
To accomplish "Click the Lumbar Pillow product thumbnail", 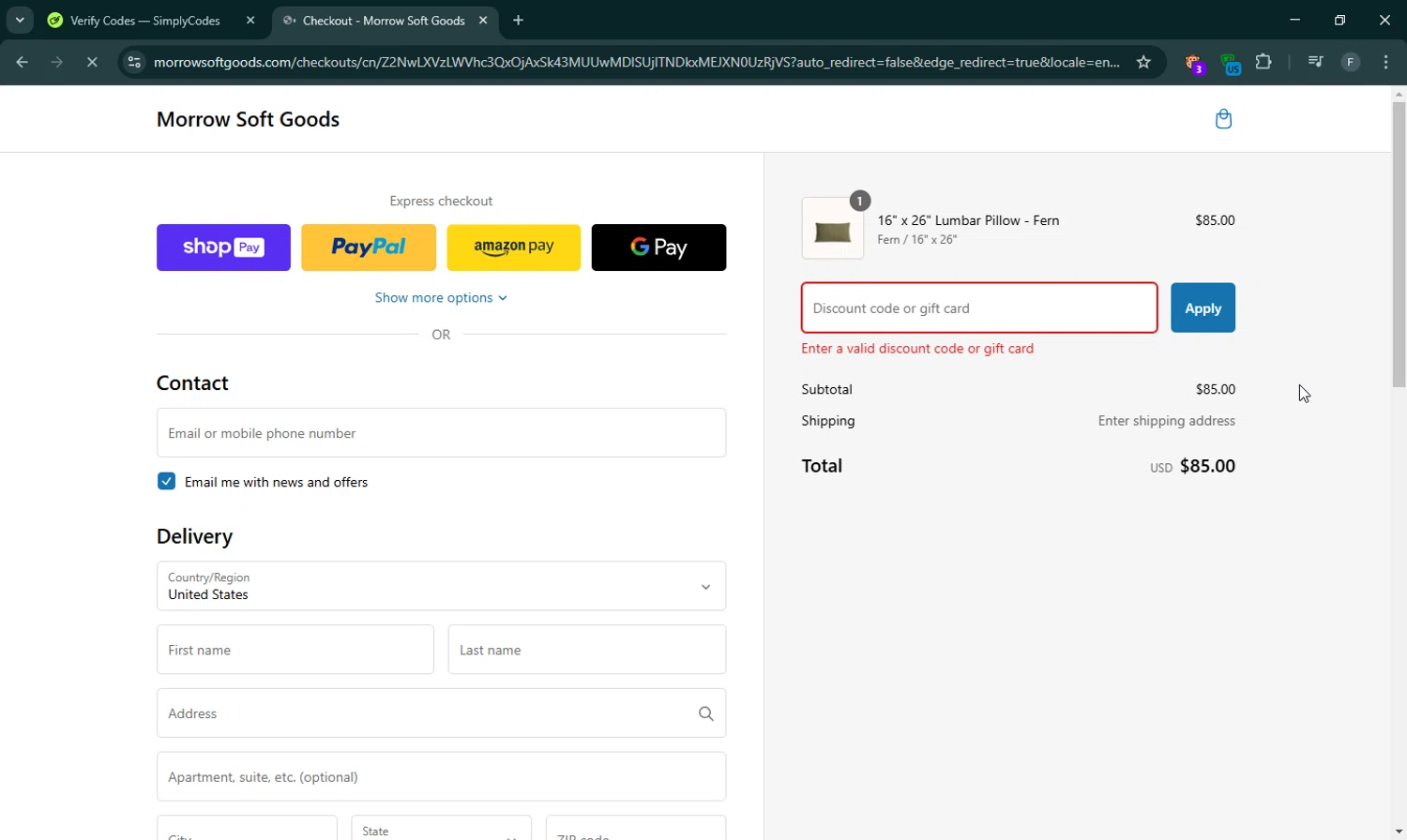I will click(x=833, y=228).
